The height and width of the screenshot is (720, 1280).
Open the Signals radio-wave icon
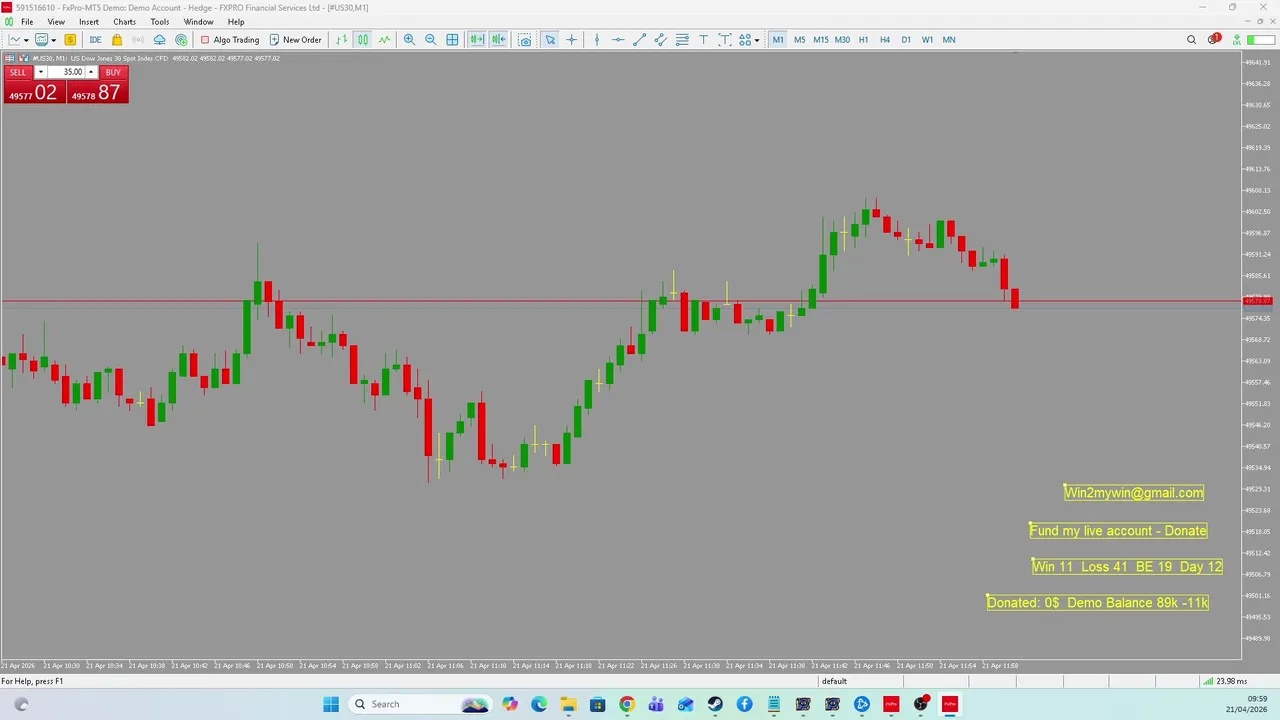pos(138,40)
